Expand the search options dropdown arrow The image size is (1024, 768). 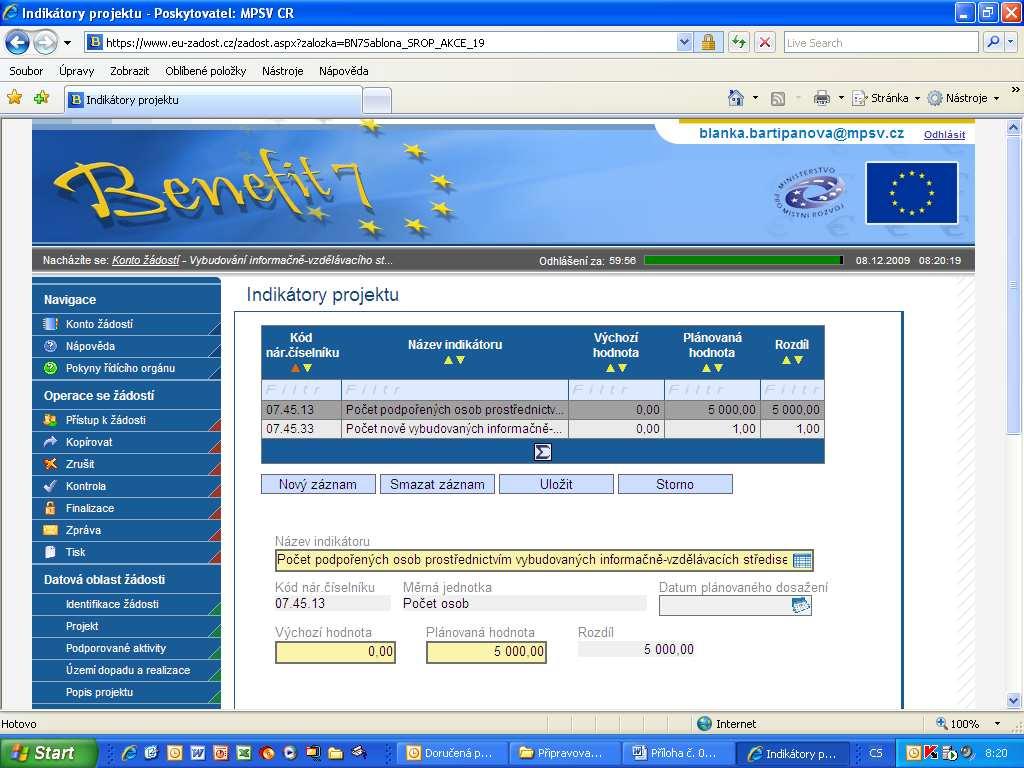[x=1010, y=43]
